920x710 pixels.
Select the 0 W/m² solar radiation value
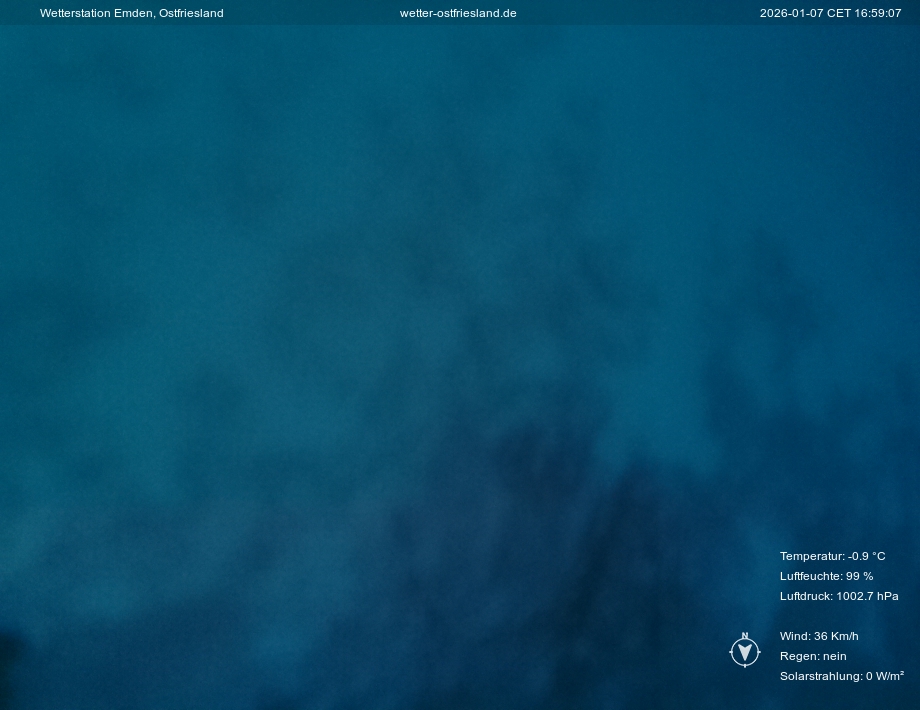[x=885, y=676]
